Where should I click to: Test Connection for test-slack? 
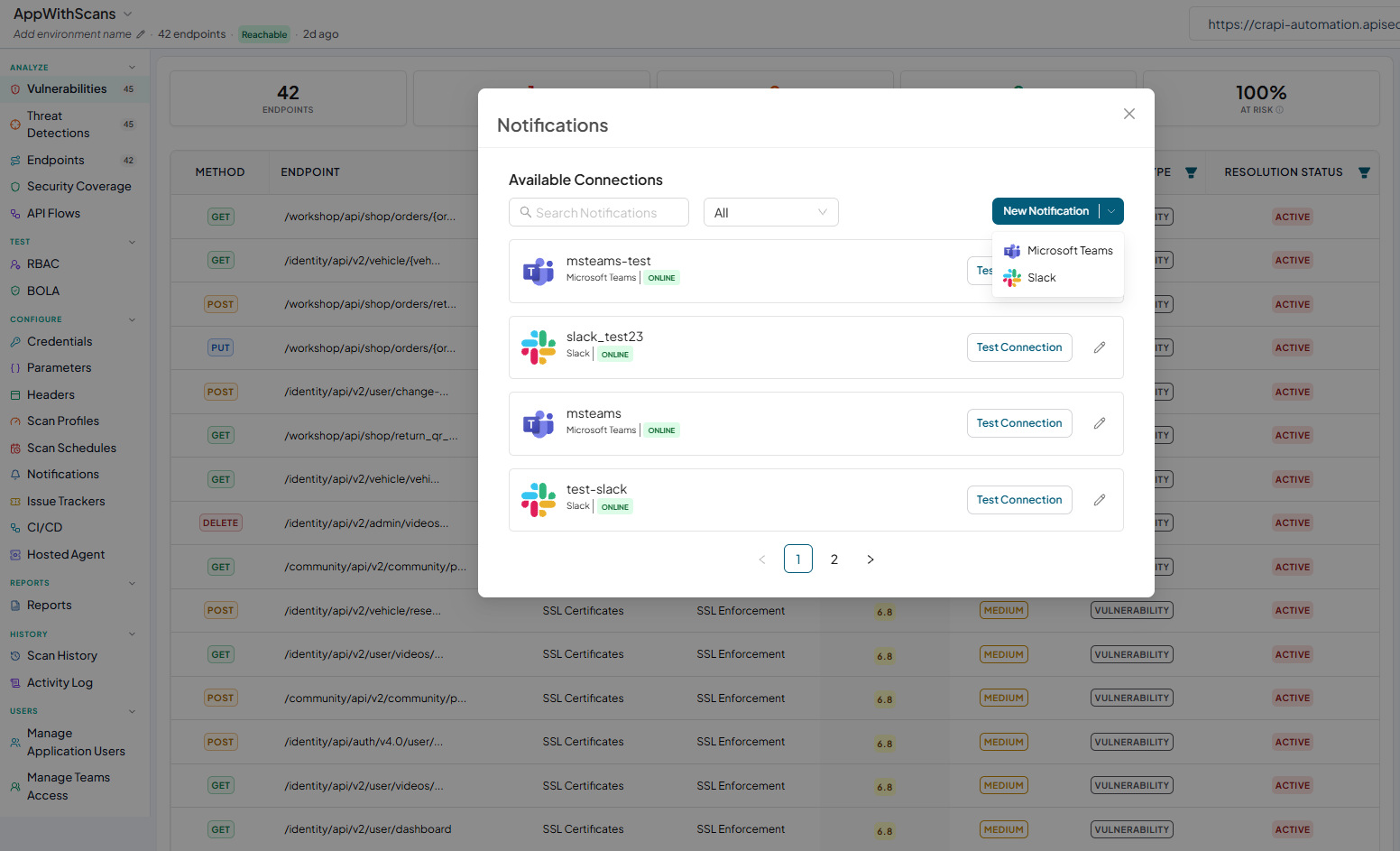[x=1019, y=500]
